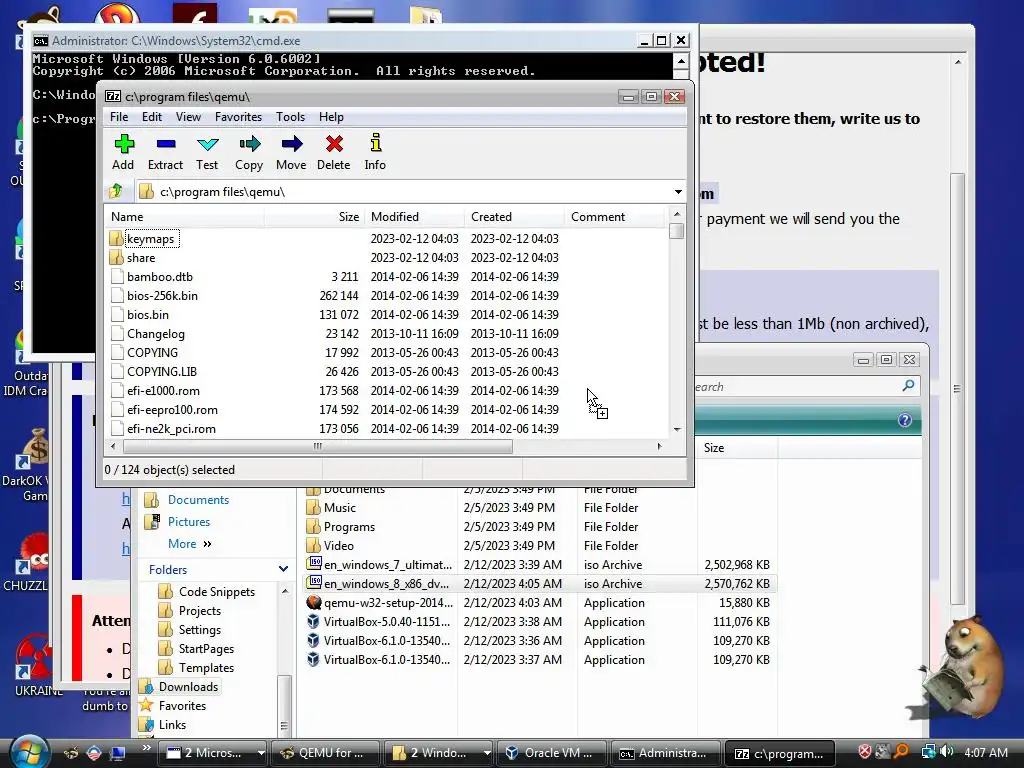Click the Add button in 7-Zip toolbar
Image resolution: width=1024 pixels, height=768 pixels.
click(123, 152)
